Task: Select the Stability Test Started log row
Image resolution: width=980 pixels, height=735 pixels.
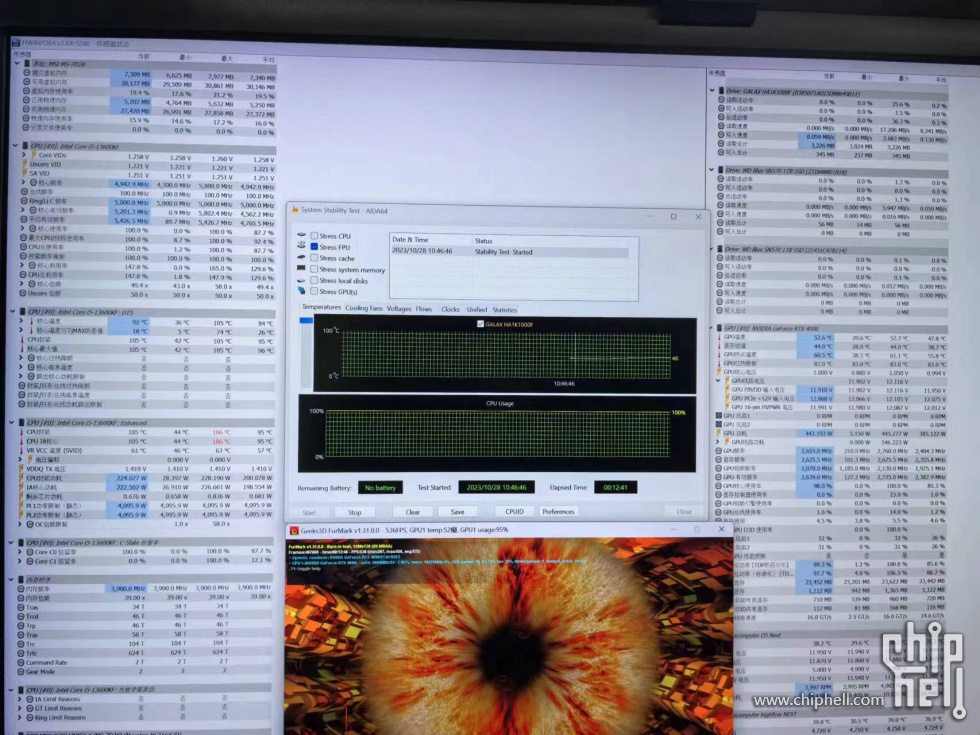Action: point(509,252)
